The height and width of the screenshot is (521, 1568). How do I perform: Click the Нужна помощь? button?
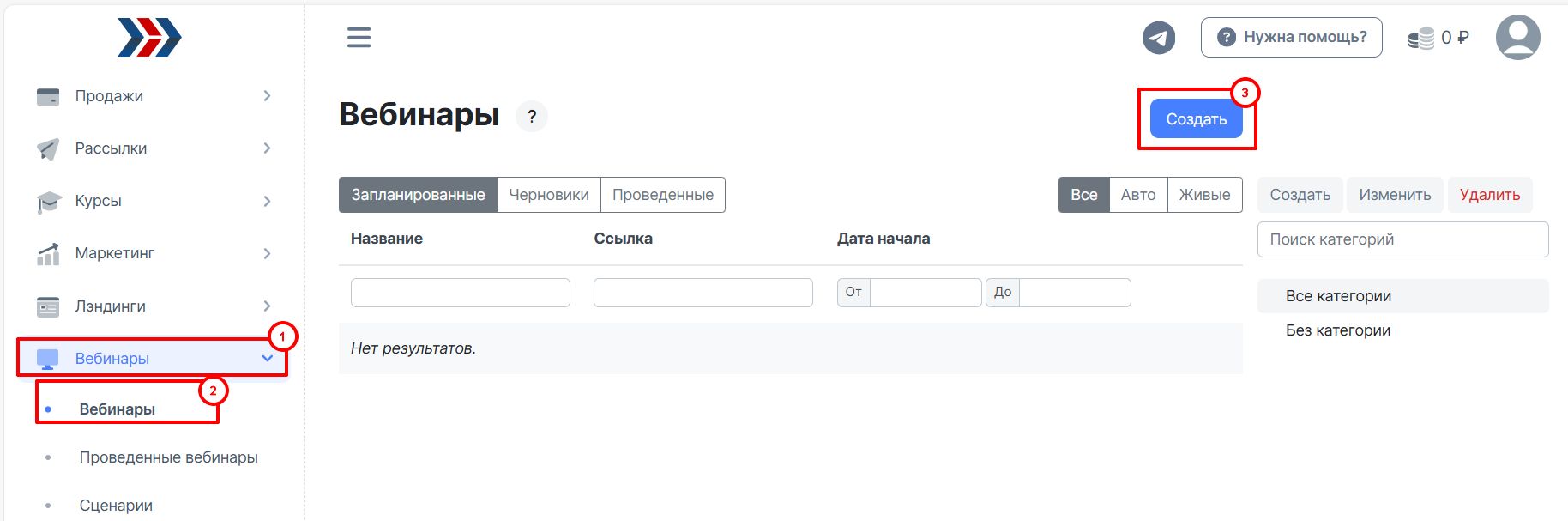coord(1292,37)
